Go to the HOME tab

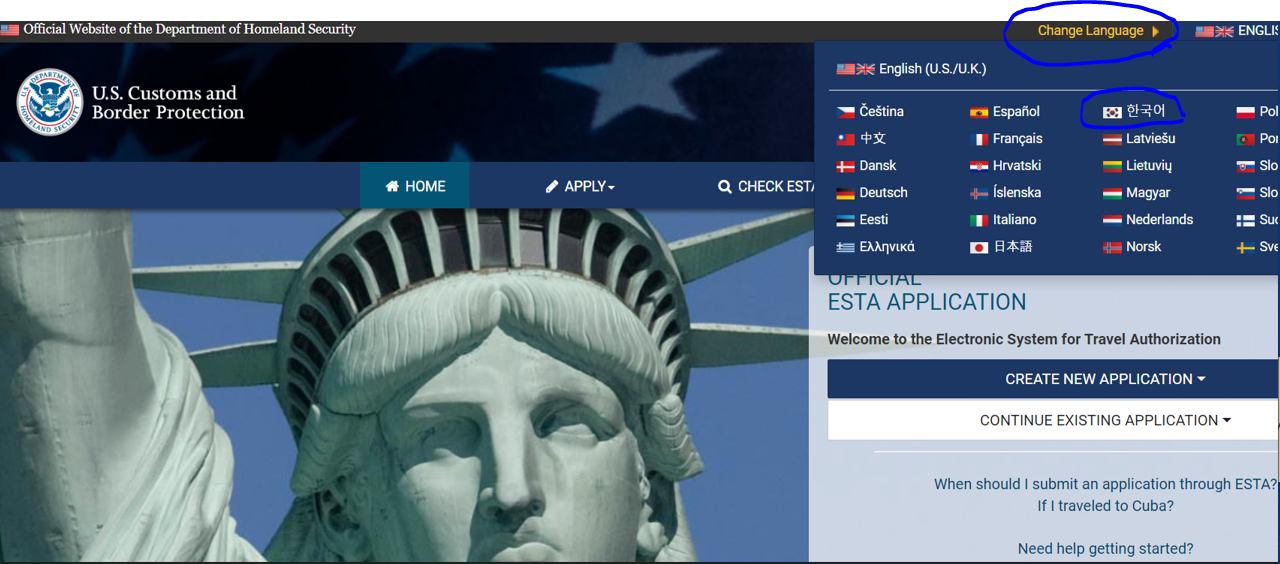[x=415, y=186]
